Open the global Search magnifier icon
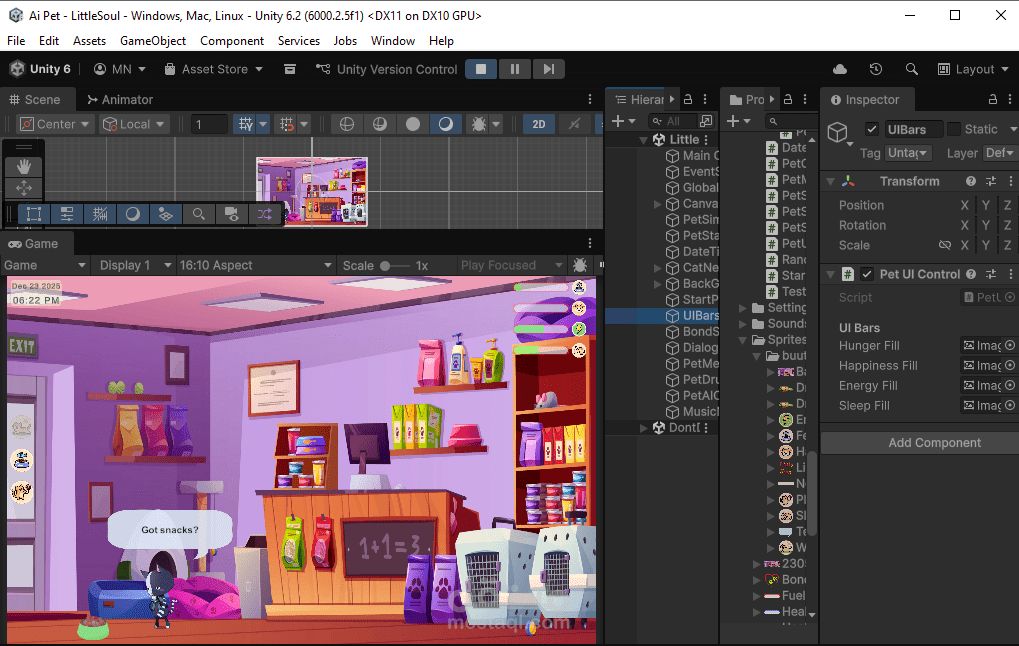The image size is (1019, 646). coord(911,69)
